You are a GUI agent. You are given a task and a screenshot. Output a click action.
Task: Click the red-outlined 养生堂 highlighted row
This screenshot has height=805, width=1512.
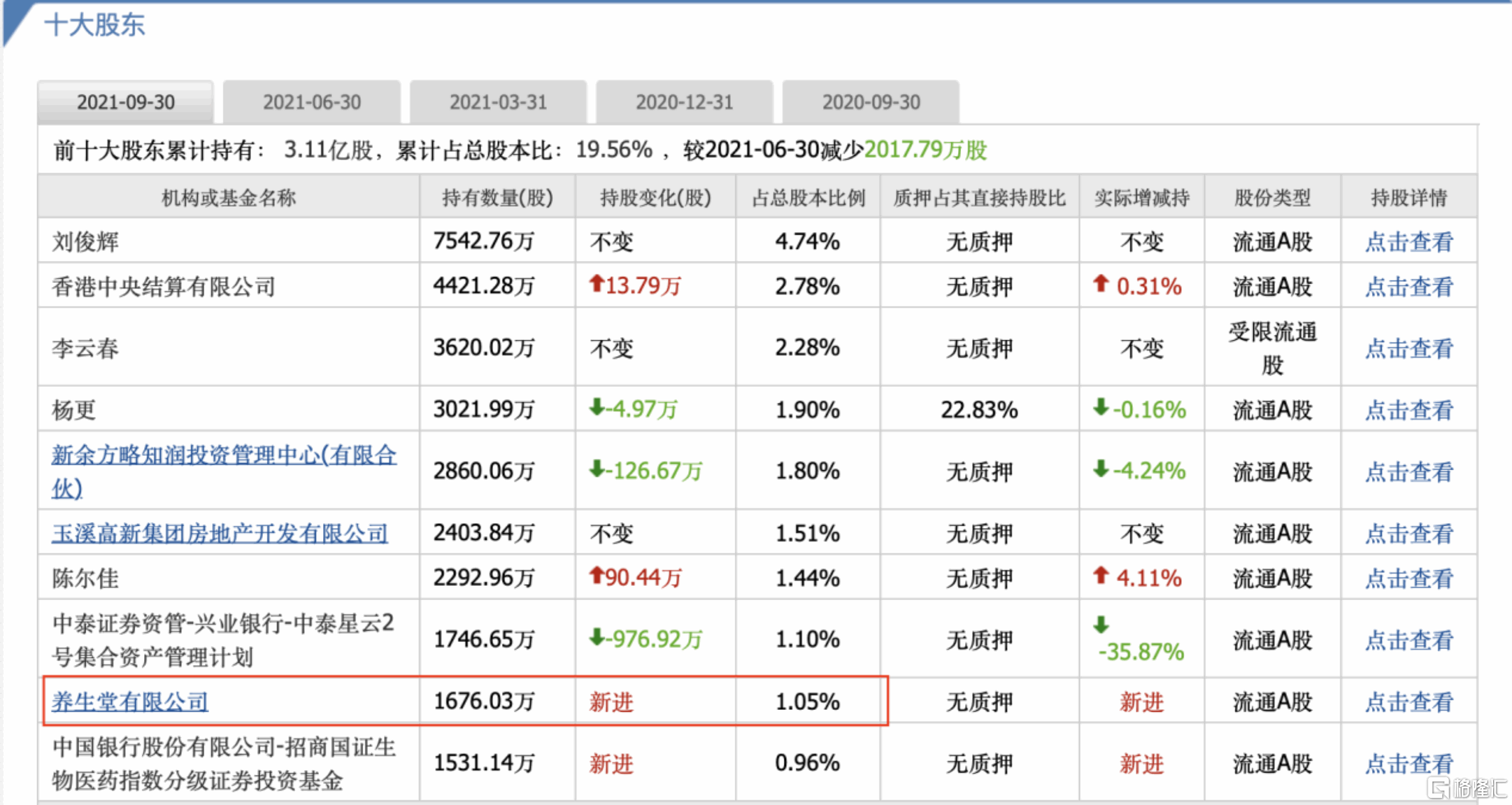tap(467, 702)
